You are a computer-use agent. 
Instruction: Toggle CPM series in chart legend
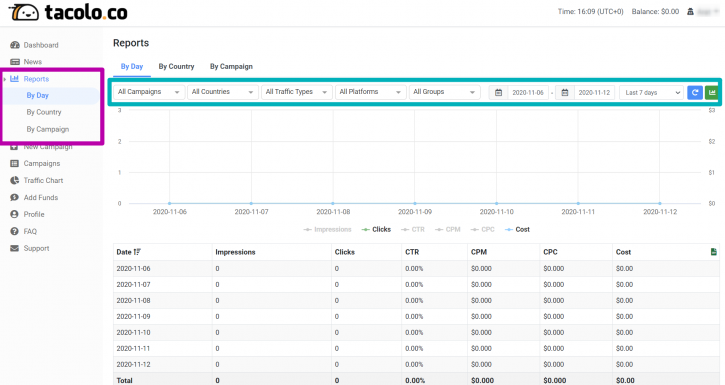[x=448, y=229]
